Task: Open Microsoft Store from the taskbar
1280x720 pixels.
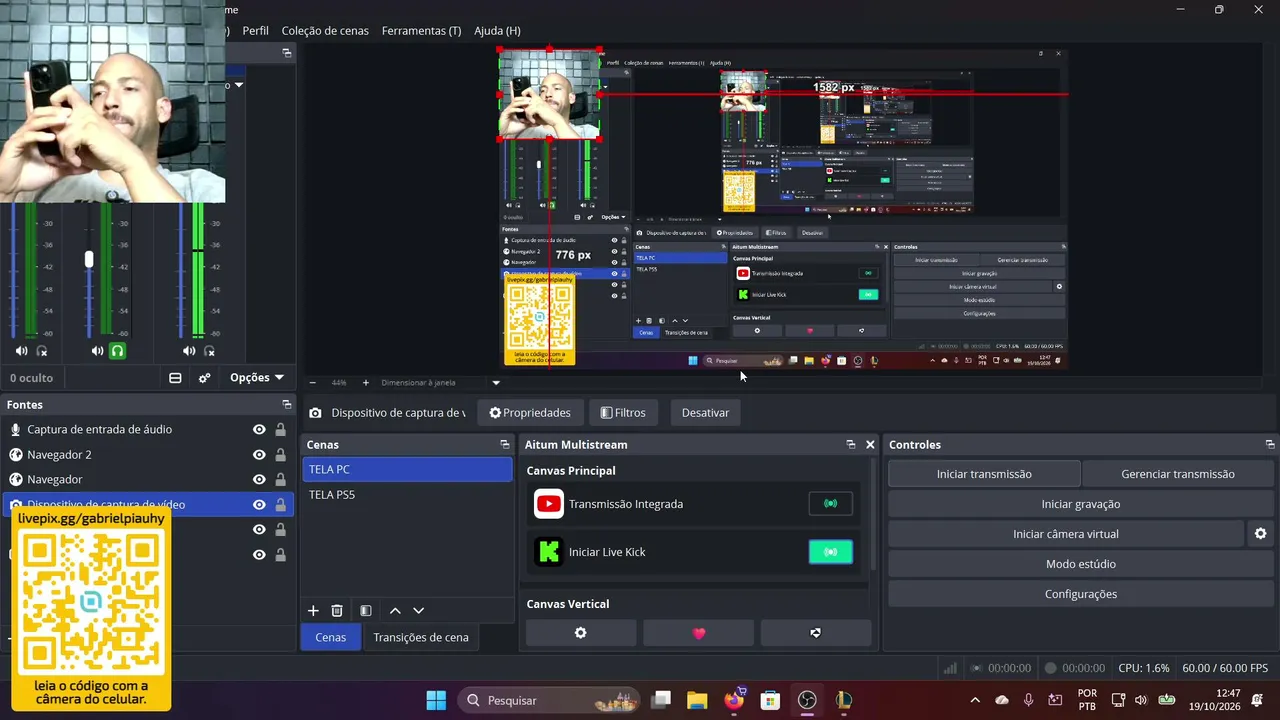Action: (770, 700)
